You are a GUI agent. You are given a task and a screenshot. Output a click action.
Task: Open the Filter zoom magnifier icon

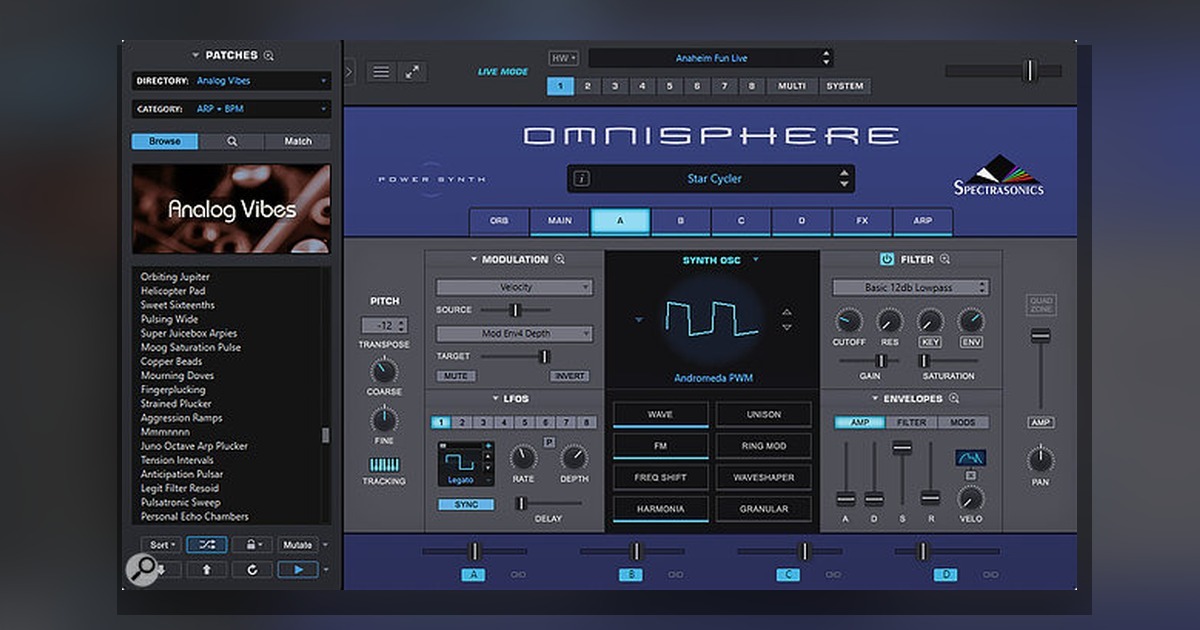(945, 259)
